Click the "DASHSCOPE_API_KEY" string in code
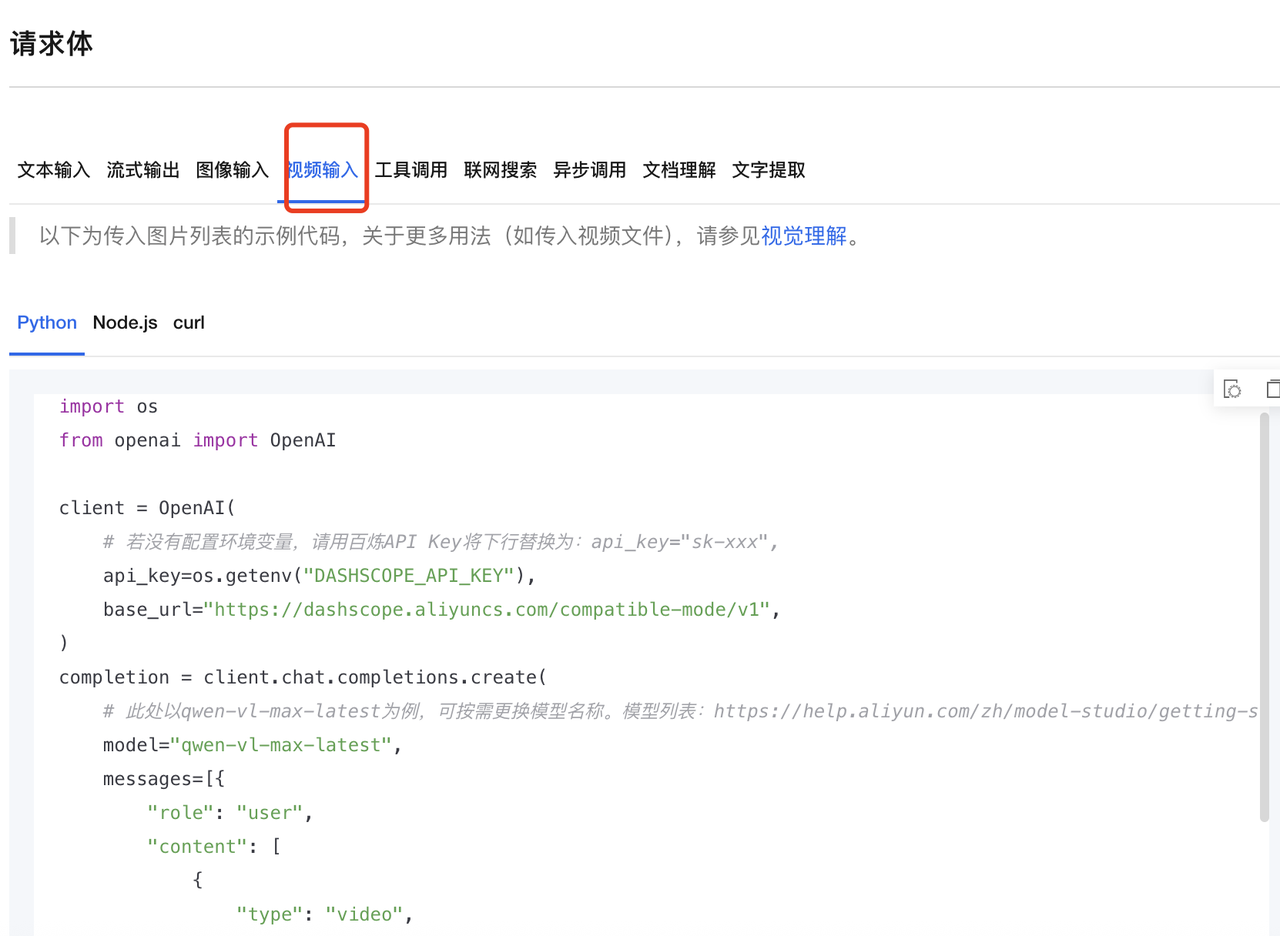The width and height of the screenshot is (1280, 936). coord(409,575)
